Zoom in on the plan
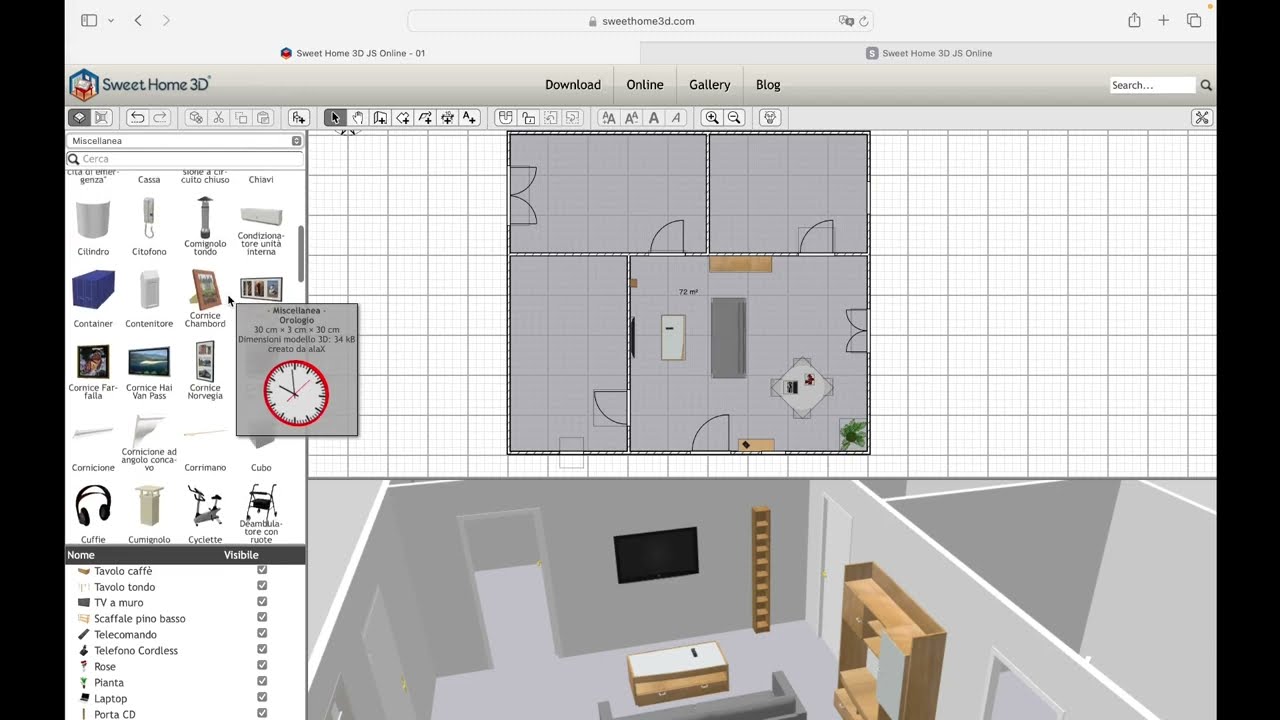The image size is (1280, 720). [712, 118]
